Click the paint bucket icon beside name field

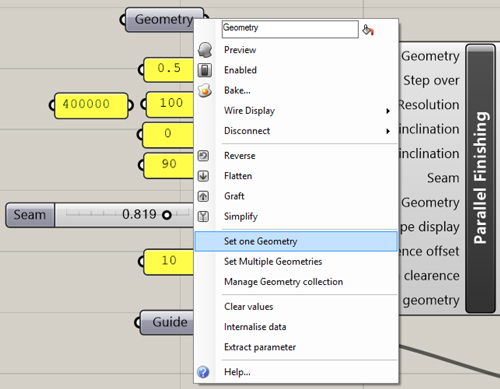368,30
